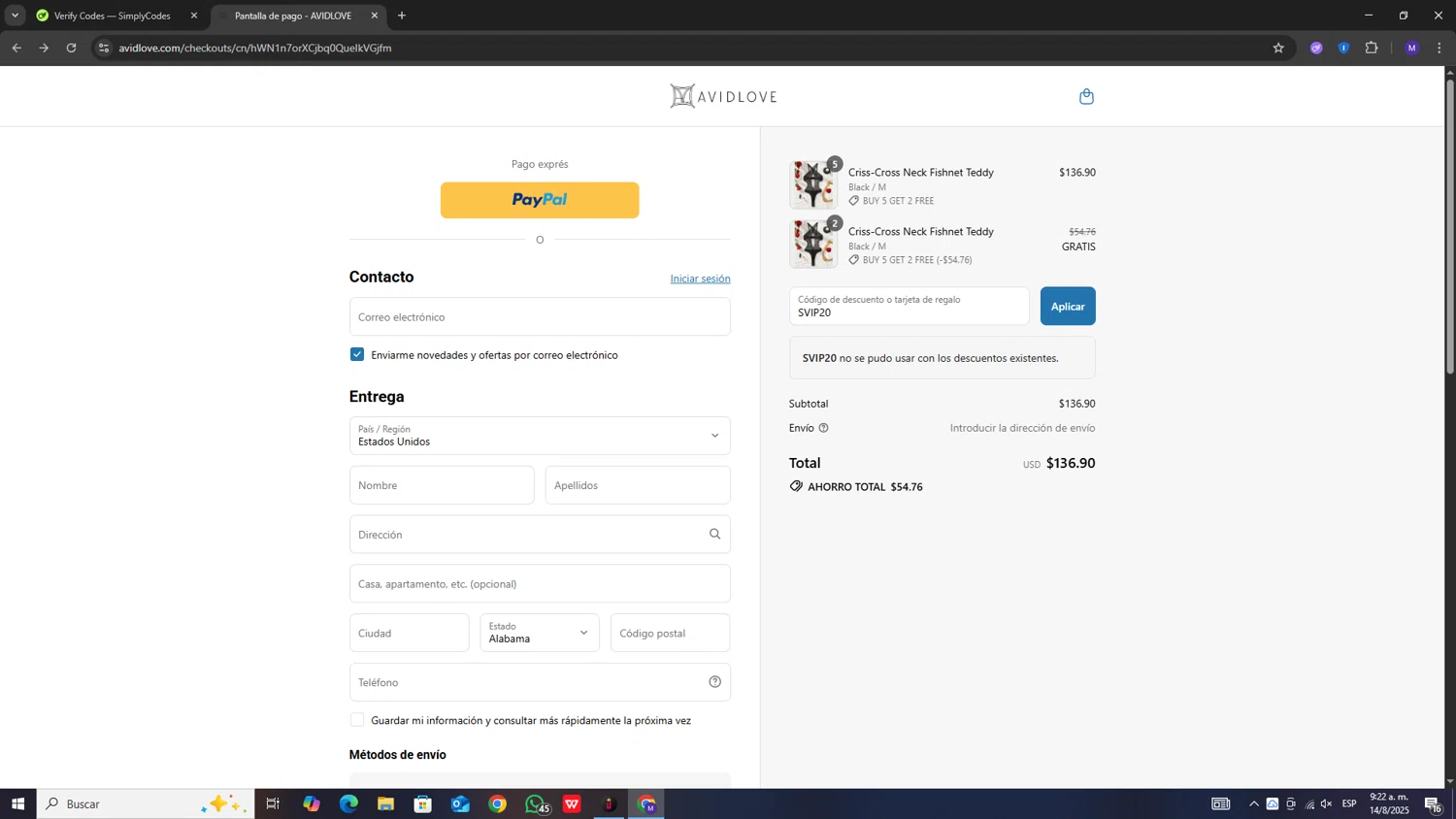Click the browser address bar URL
This screenshot has height=819, width=1456.
click(x=255, y=48)
